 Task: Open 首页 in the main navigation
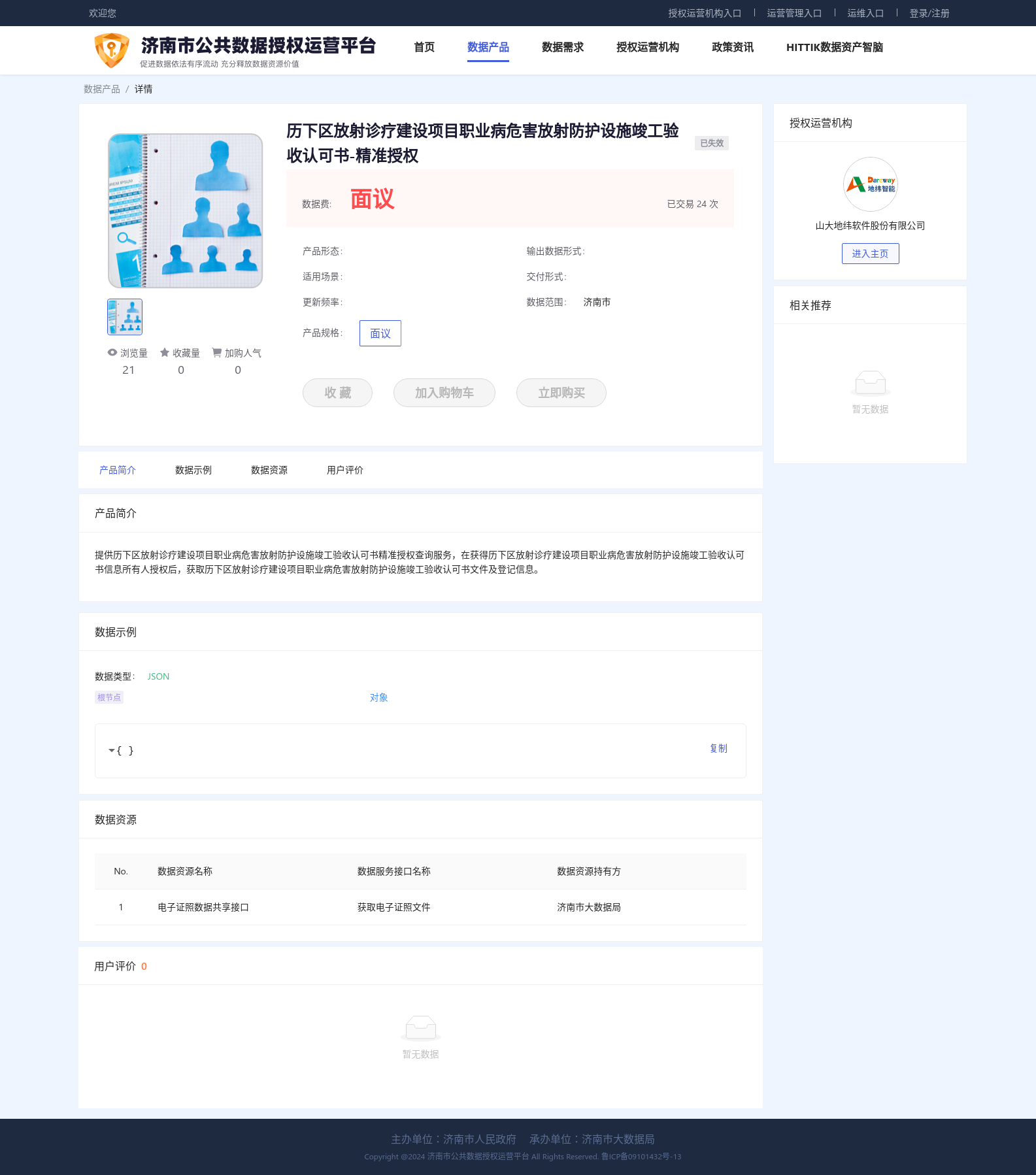coord(424,47)
